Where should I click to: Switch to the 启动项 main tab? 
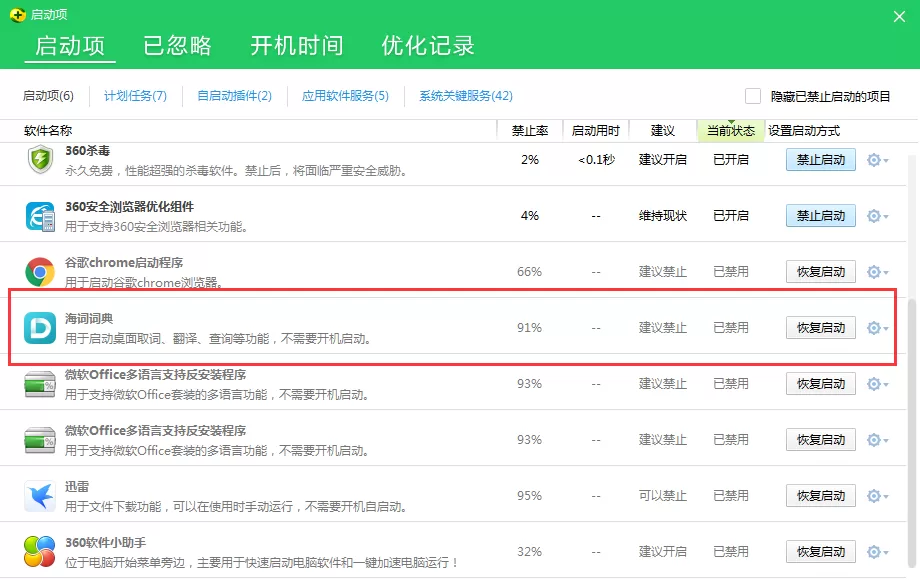(x=70, y=45)
